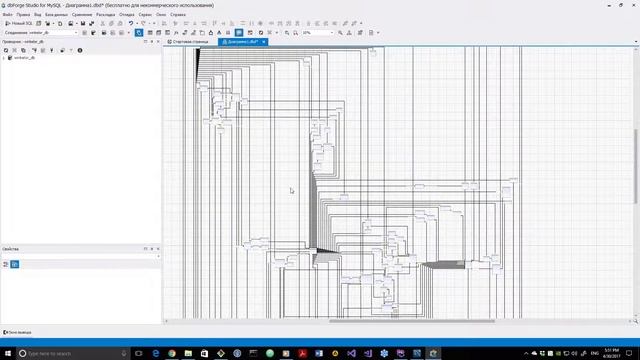The image size is (640, 360).
Task: Open the Соединение connection combo box
Action: pyautogui.click(x=41, y=33)
